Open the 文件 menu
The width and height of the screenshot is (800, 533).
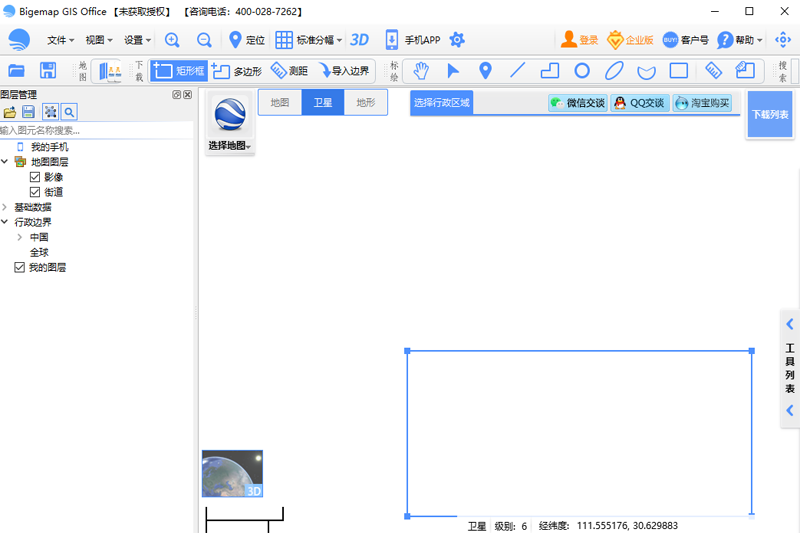61,40
